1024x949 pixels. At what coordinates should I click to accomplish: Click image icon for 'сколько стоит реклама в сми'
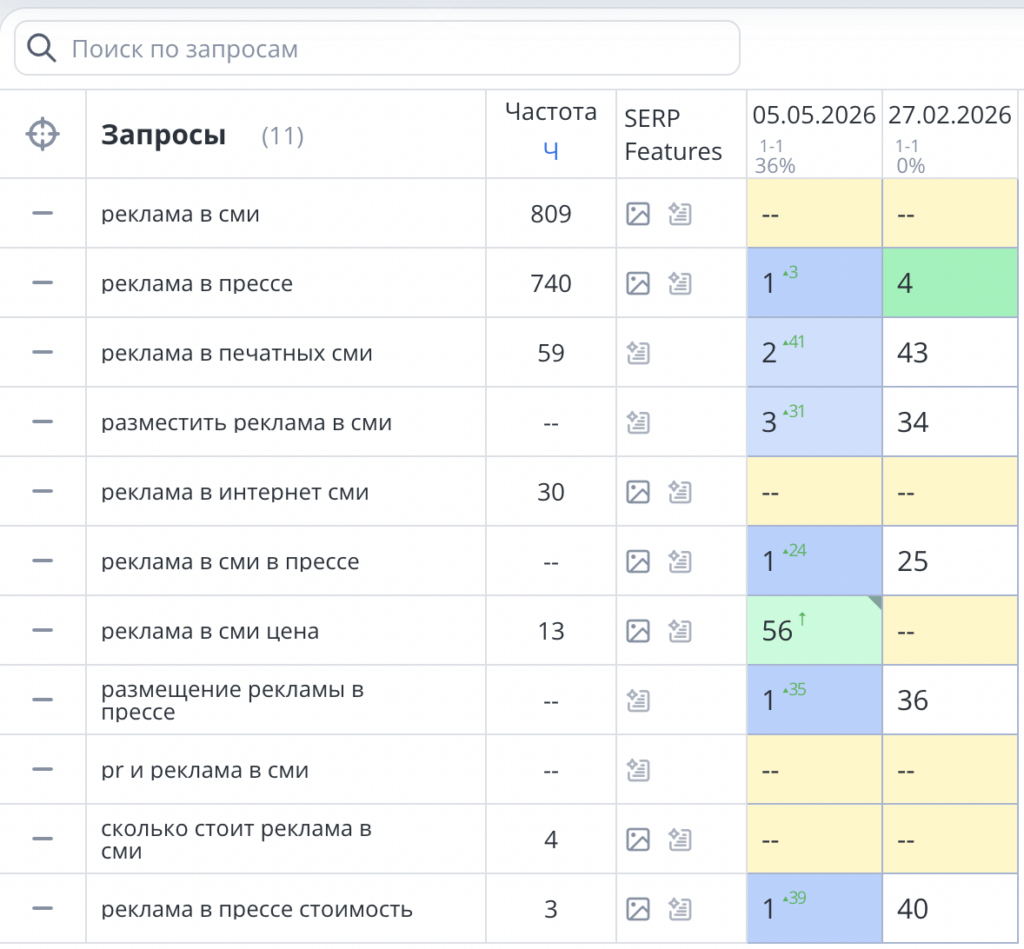[x=638, y=840]
